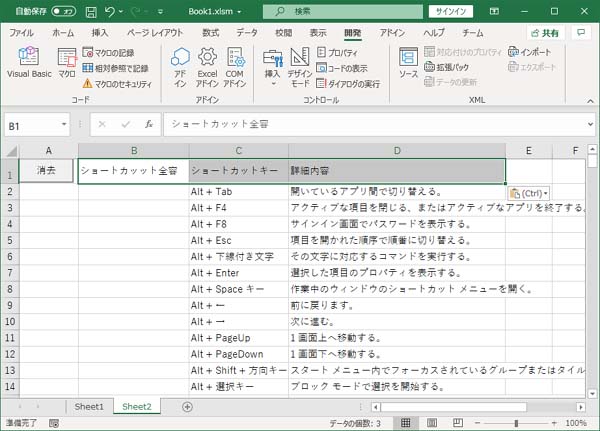Click the Undo arrow

[109, 11]
